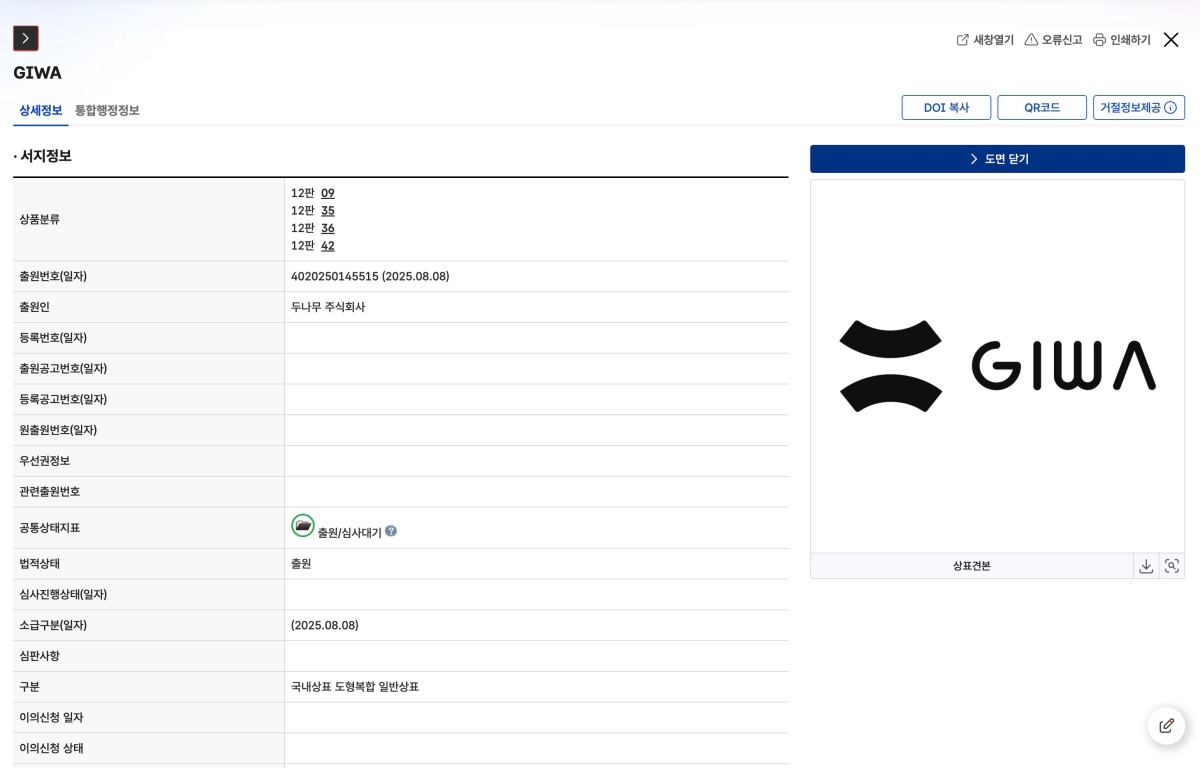Copy DOI with the DOI 복사 button

(x=946, y=108)
